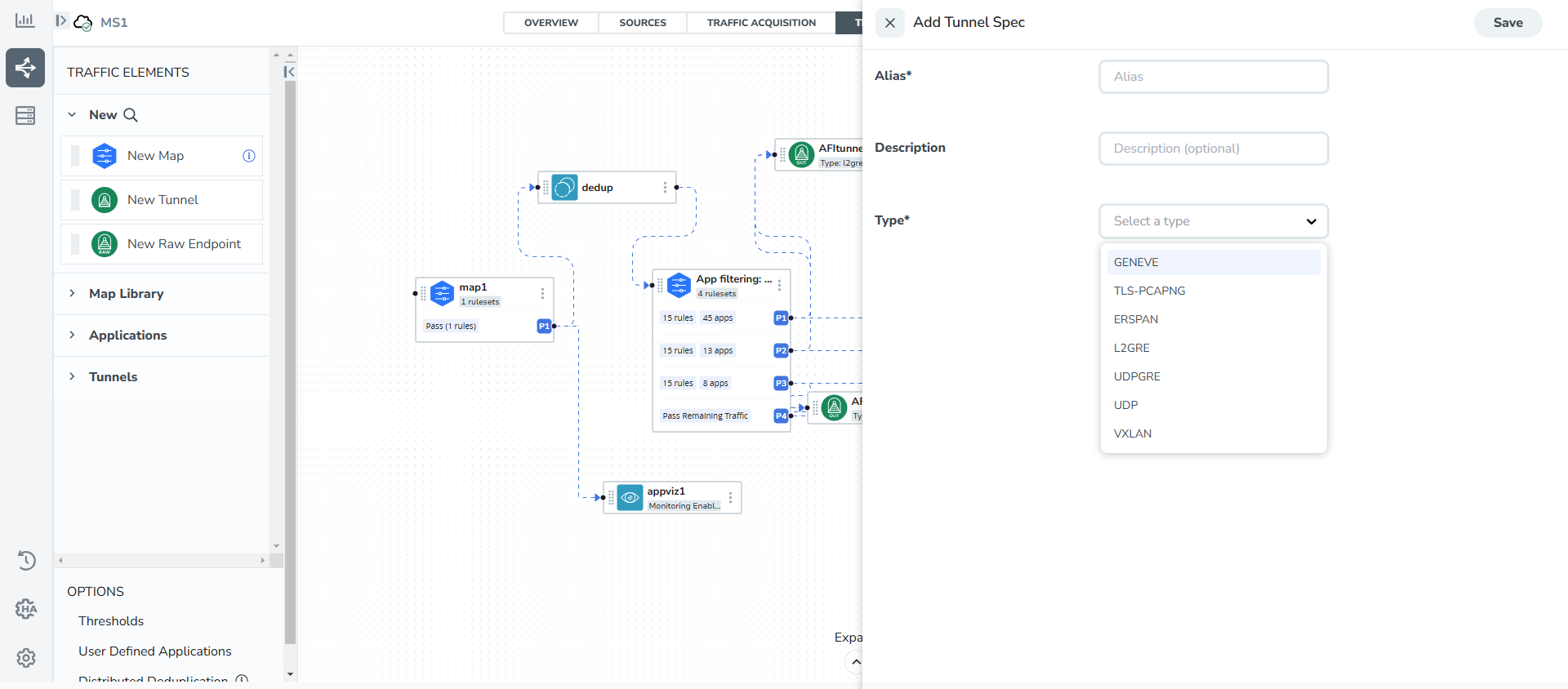This screenshot has height=689, width=1568.
Task: Switch to the Sources tab
Action: click(643, 23)
